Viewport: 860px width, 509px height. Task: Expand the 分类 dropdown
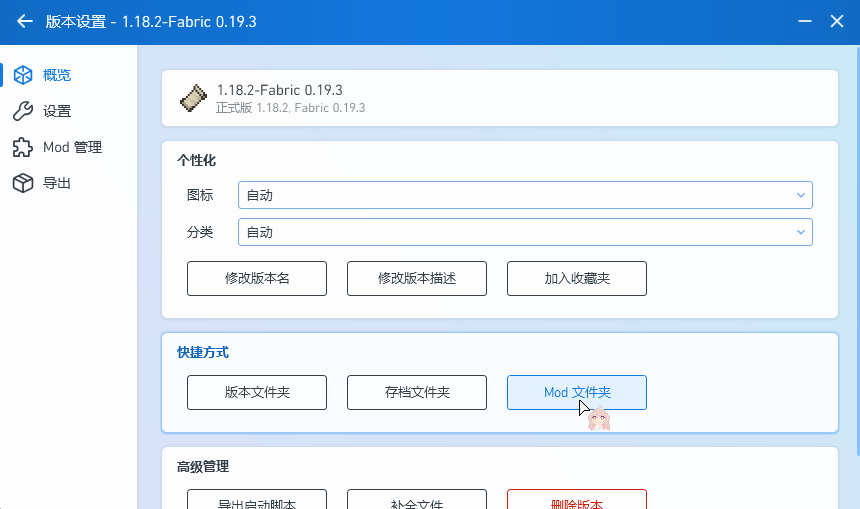[525, 233]
